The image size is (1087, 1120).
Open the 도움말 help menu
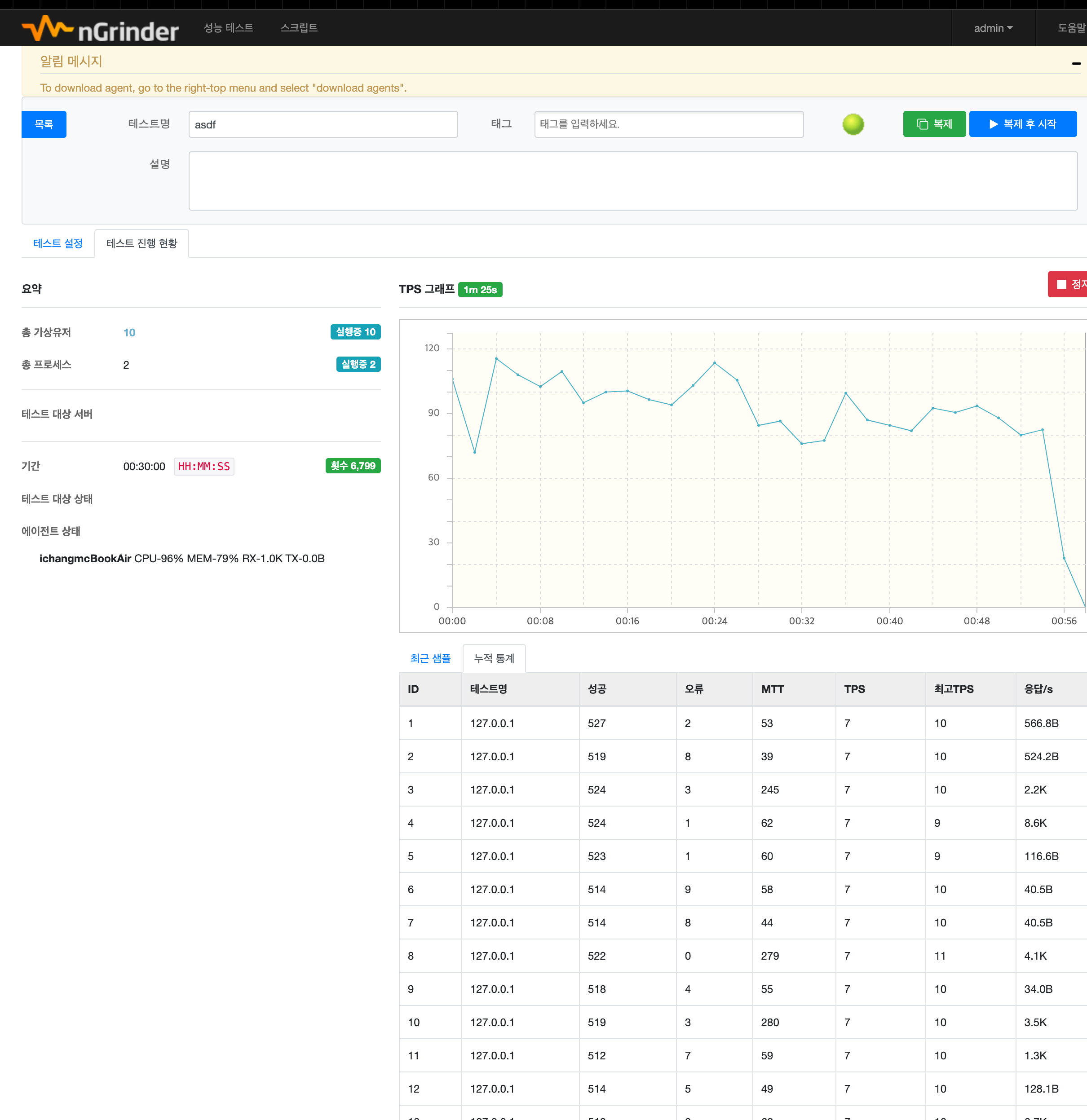[x=1071, y=28]
